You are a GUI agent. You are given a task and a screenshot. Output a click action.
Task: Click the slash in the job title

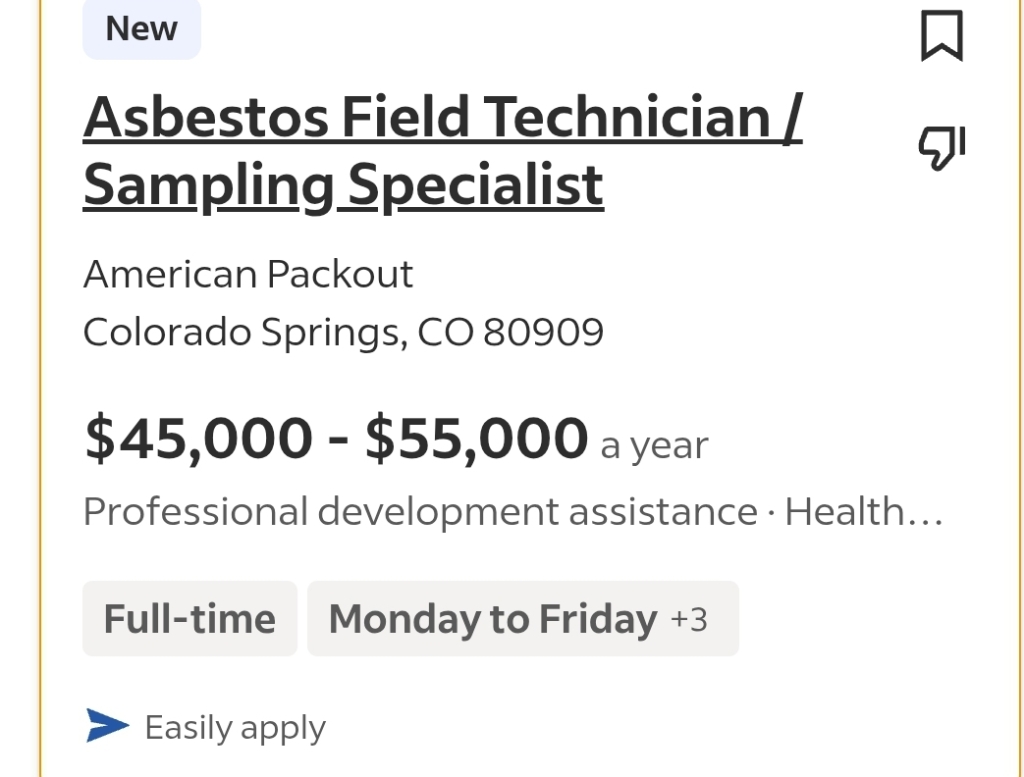(x=793, y=118)
